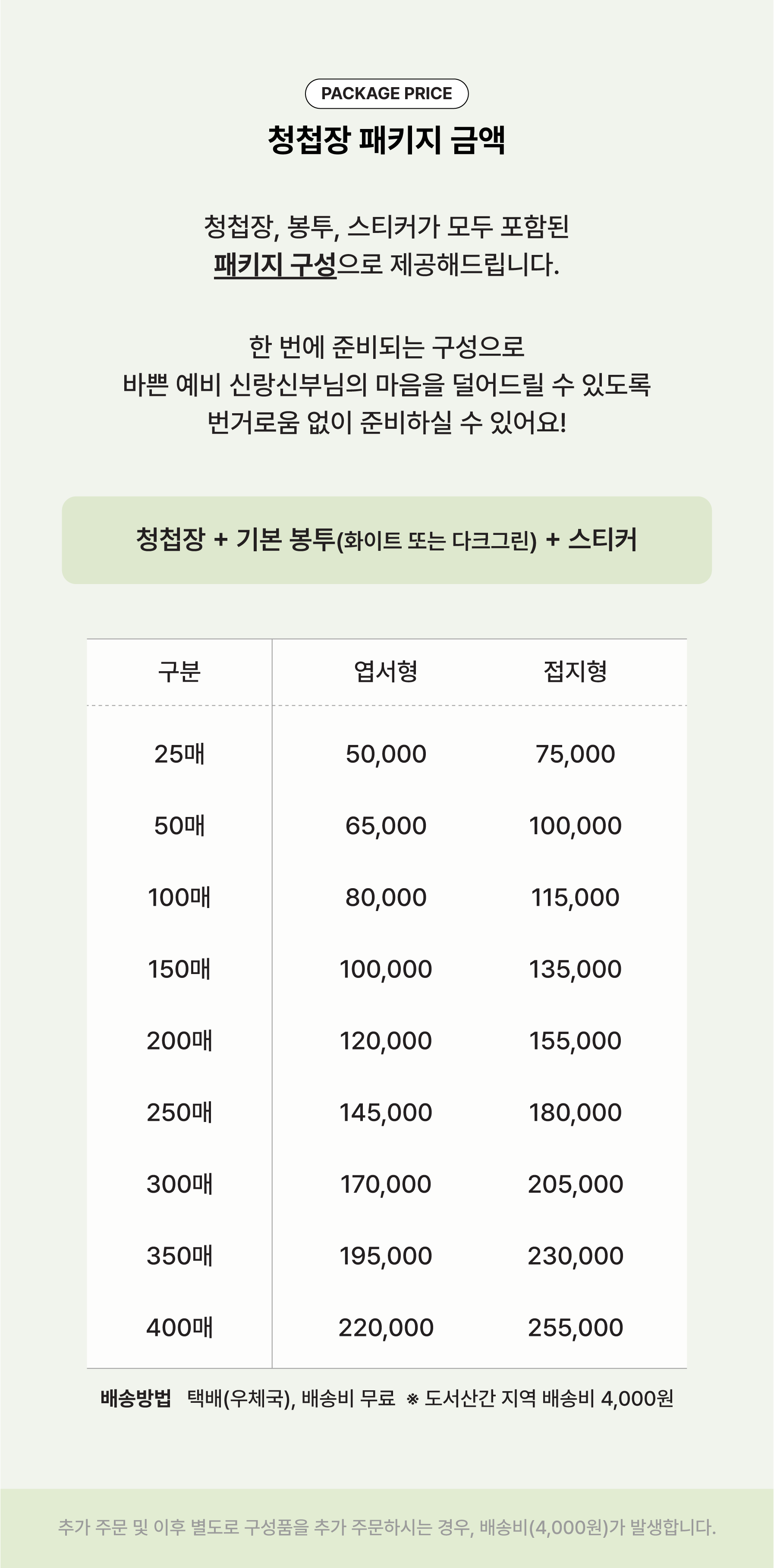Select the 200매 quantity label
The width and height of the screenshot is (774, 1568).
pyautogui.click(x=179, y=1041)
